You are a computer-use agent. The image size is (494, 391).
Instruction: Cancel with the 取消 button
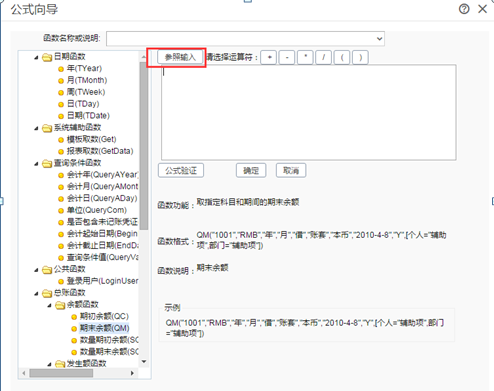coord(291,171)
